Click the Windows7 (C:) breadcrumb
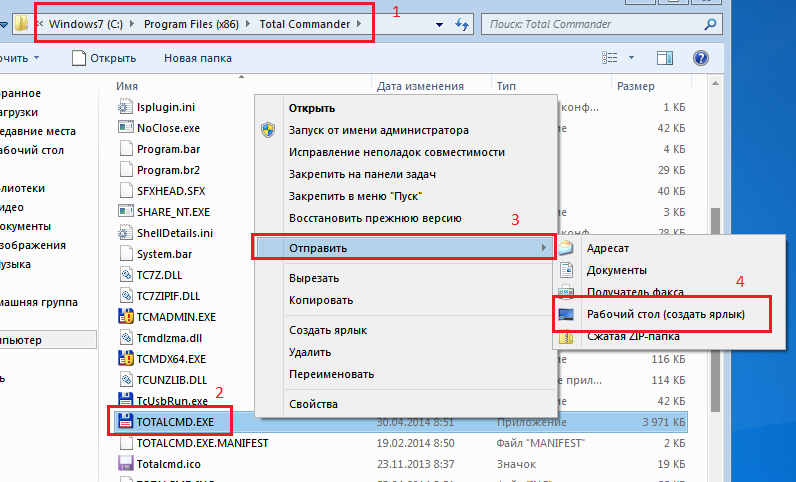The height and width of the screenshot is (482, 796). pyautogui.click(x=86, y=24)
